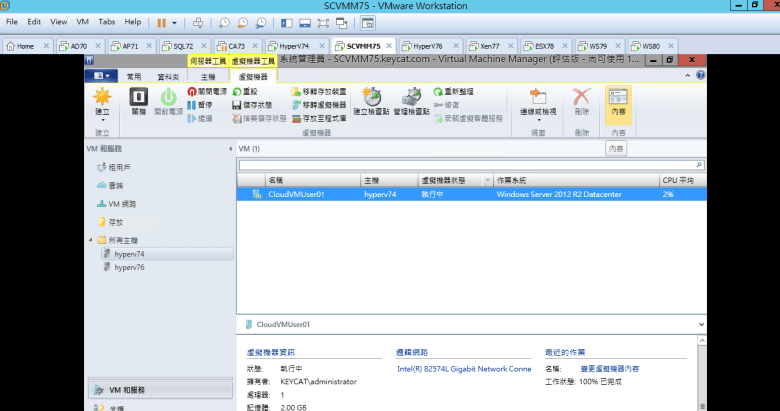The width and height of the screenshot is (780, 411).
Task: Click the 內容 (Properties) ribbon icon
Action: [x=618, y=101]
